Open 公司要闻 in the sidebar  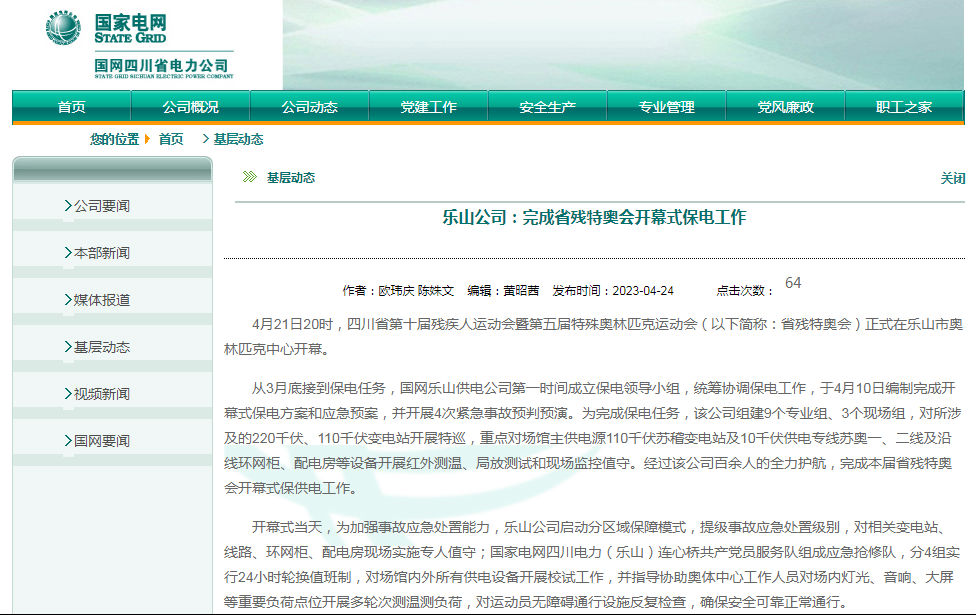tap(101, 206)
